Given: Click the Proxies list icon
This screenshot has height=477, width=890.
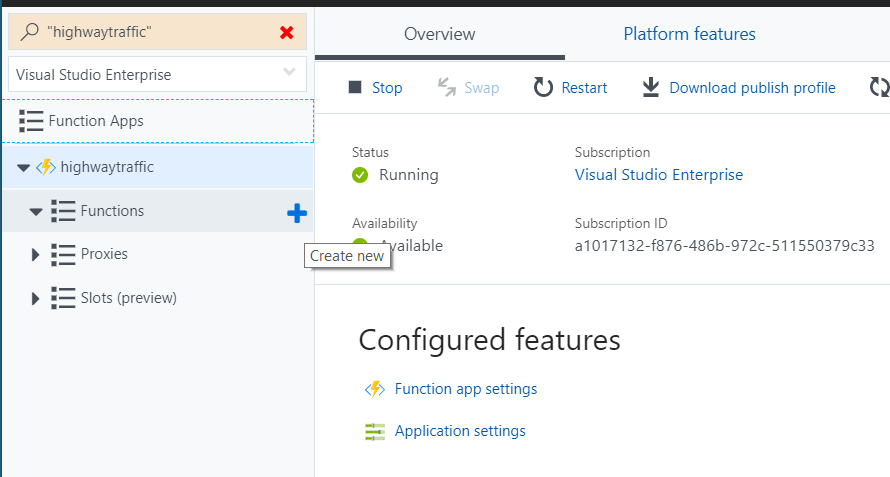Looking at the screenshot, I should click(x=63, y=254).
